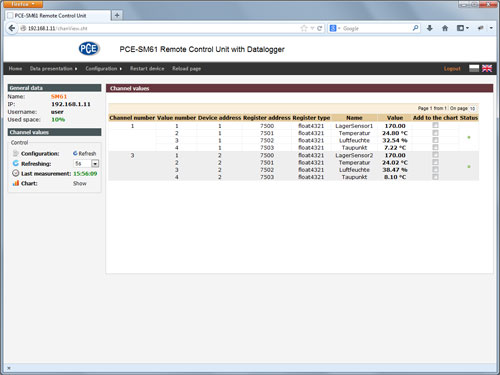Select the PCE-SM61 Remote Control Unit tab
This screenshot has width=500, height=375.
pyautogui.click(x=58, y=15)
